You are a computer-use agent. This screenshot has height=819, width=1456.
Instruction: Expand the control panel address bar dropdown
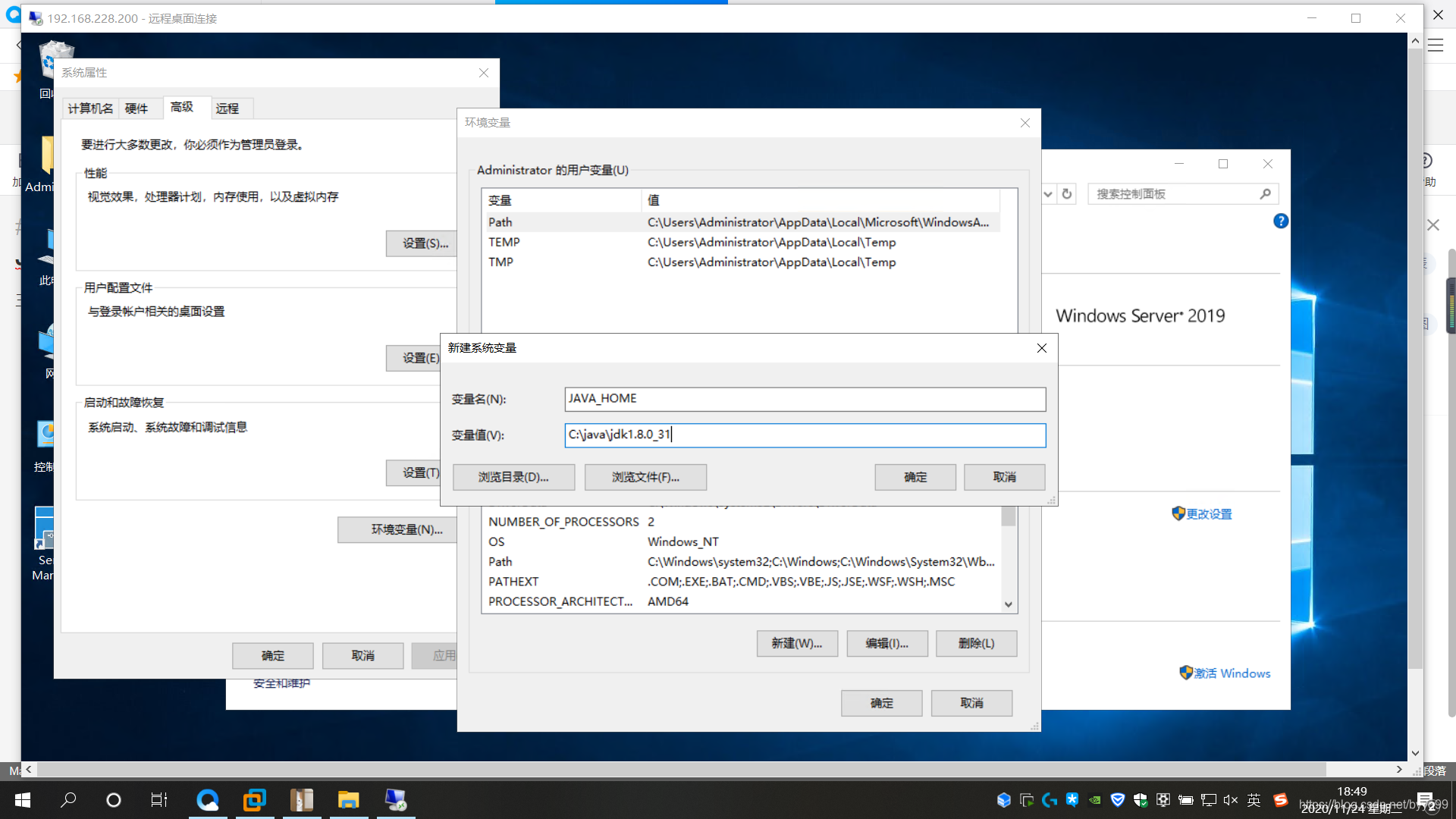1048,194
